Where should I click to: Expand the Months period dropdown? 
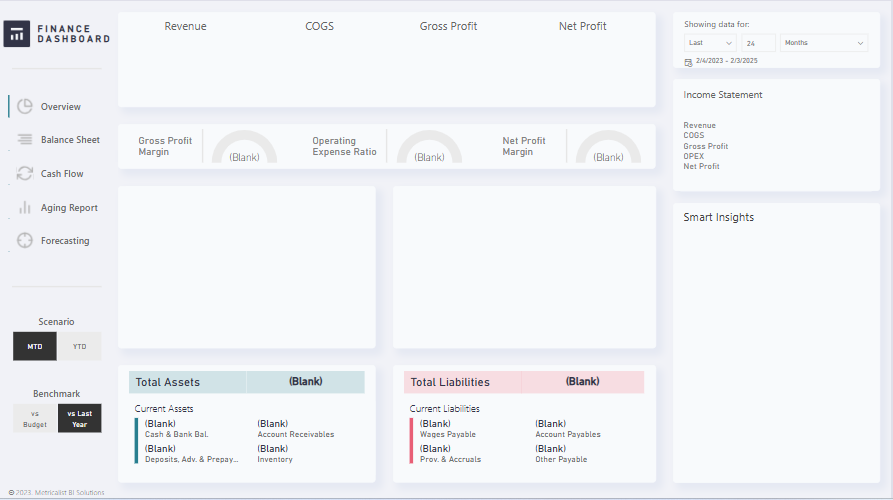coord(823,43)
